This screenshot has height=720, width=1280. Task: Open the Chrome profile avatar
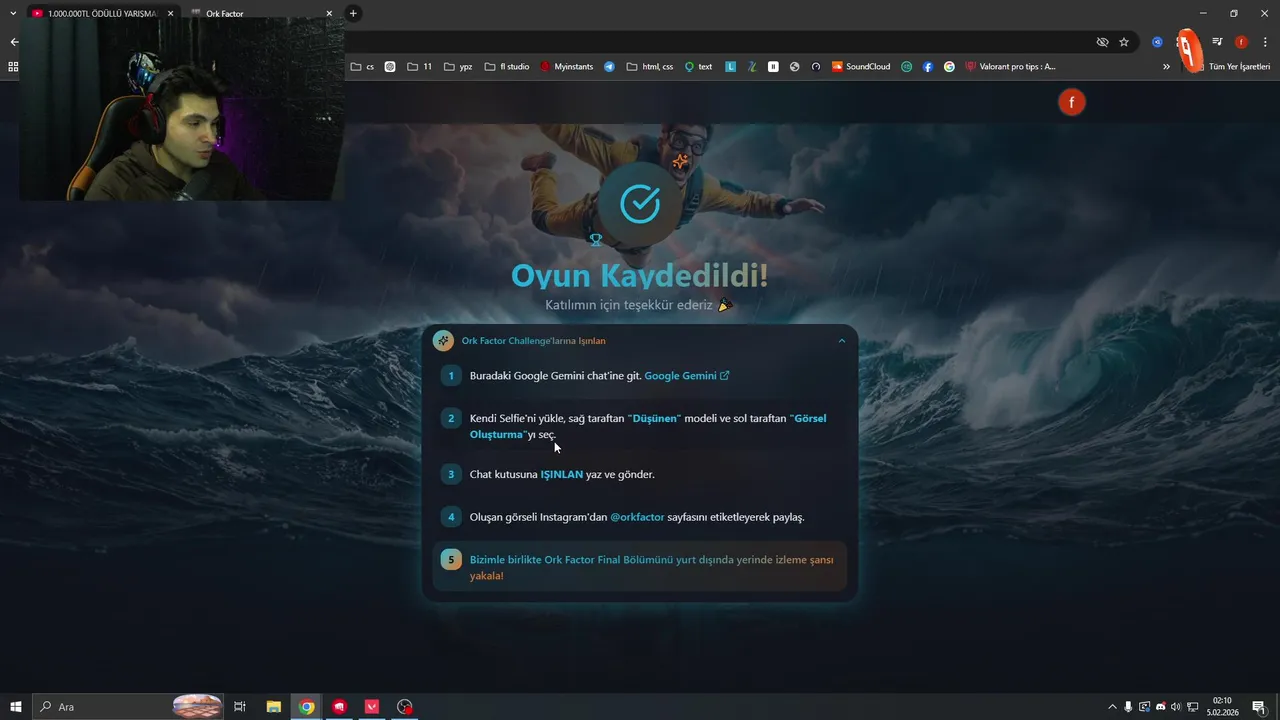(x=1241, y=42)
